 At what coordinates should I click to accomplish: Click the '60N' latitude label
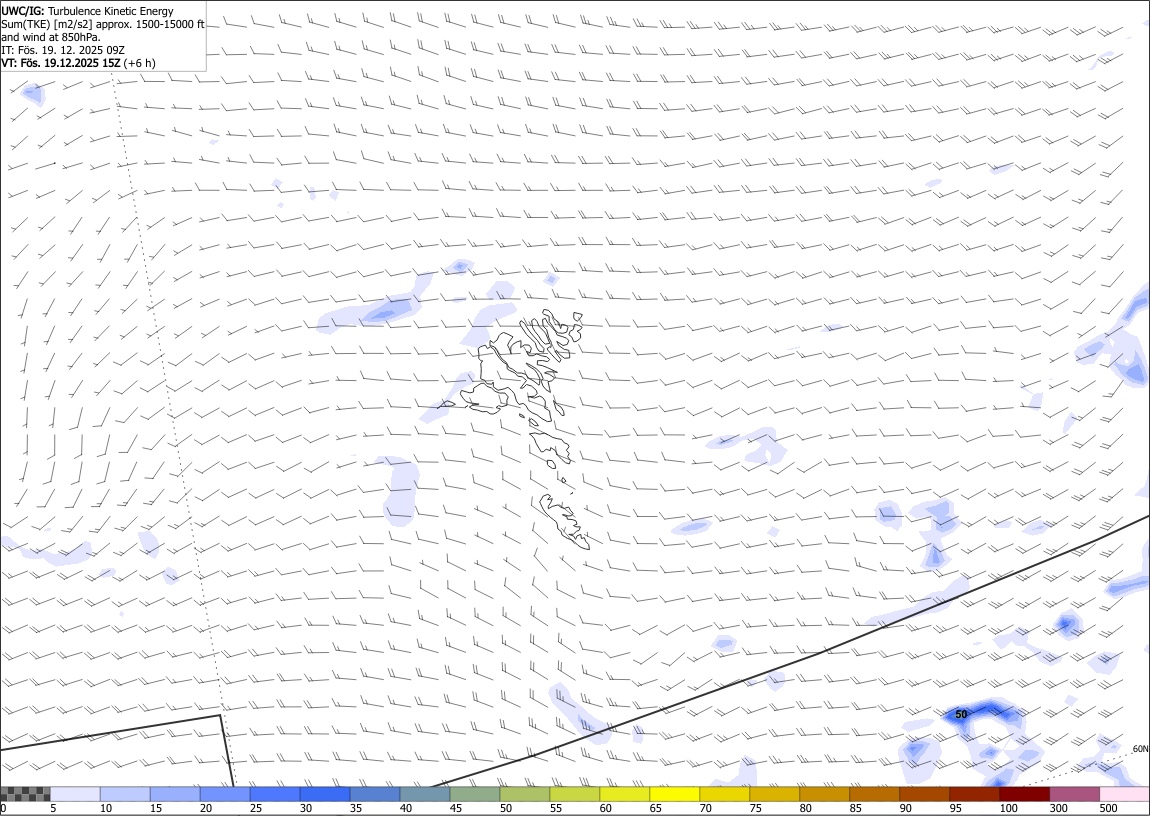(1140, 749)
